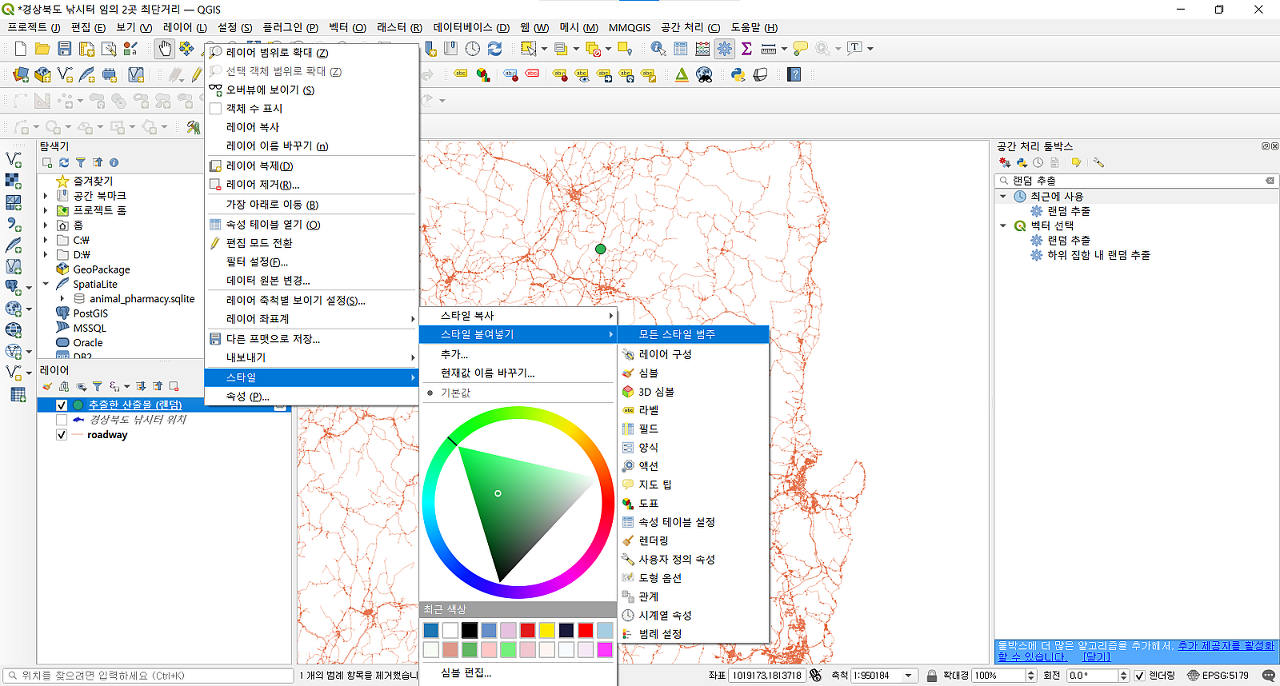The image size is (1280, 686).
Task: Click Add Raster Layer icon in left sidebar
Action: click(14, 181)
